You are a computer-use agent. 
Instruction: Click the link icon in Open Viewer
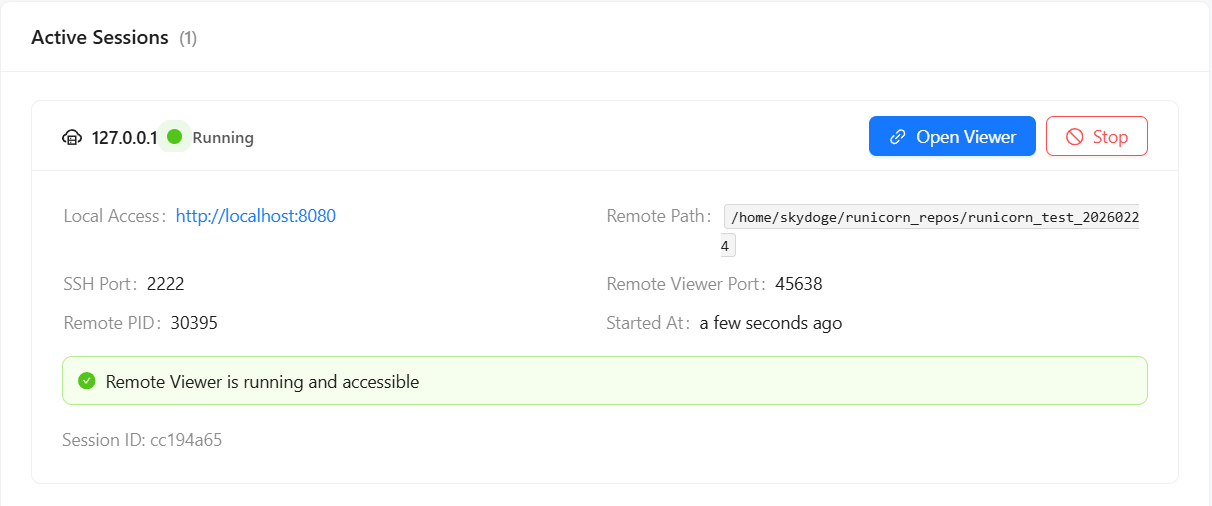point(898,137)
